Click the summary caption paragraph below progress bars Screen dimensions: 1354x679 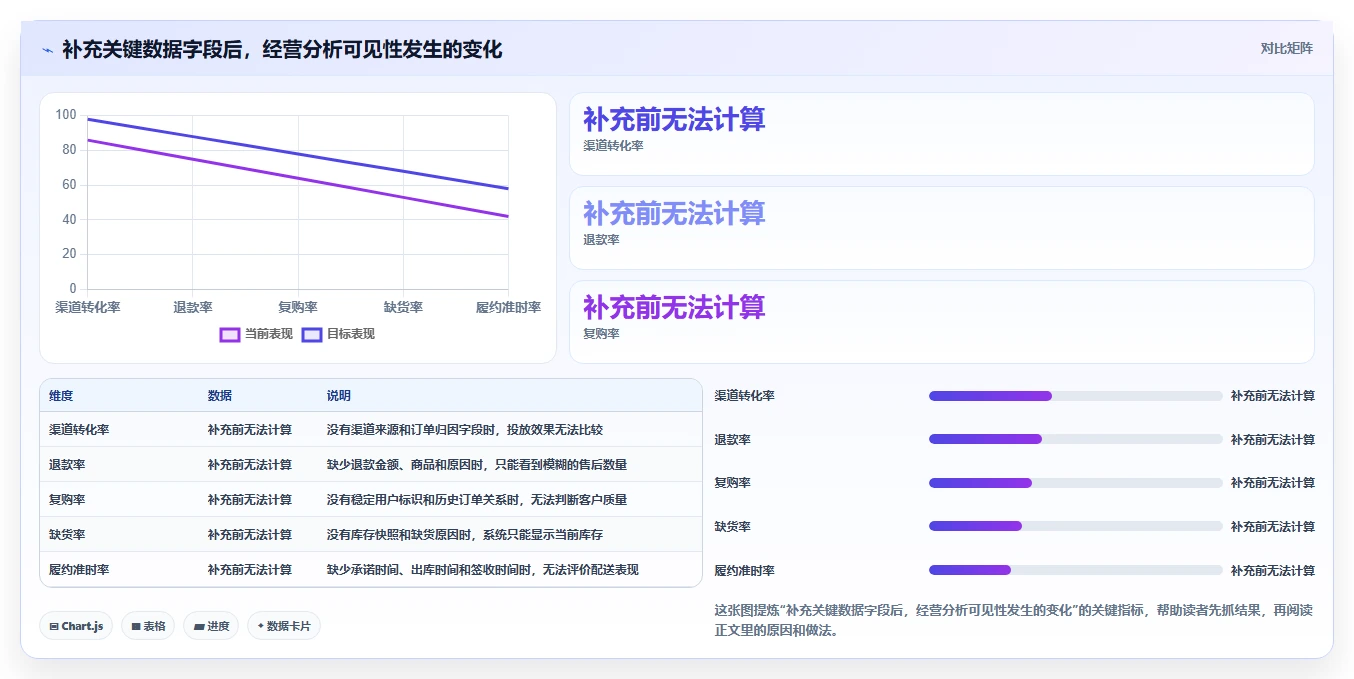coord(1014,620)
